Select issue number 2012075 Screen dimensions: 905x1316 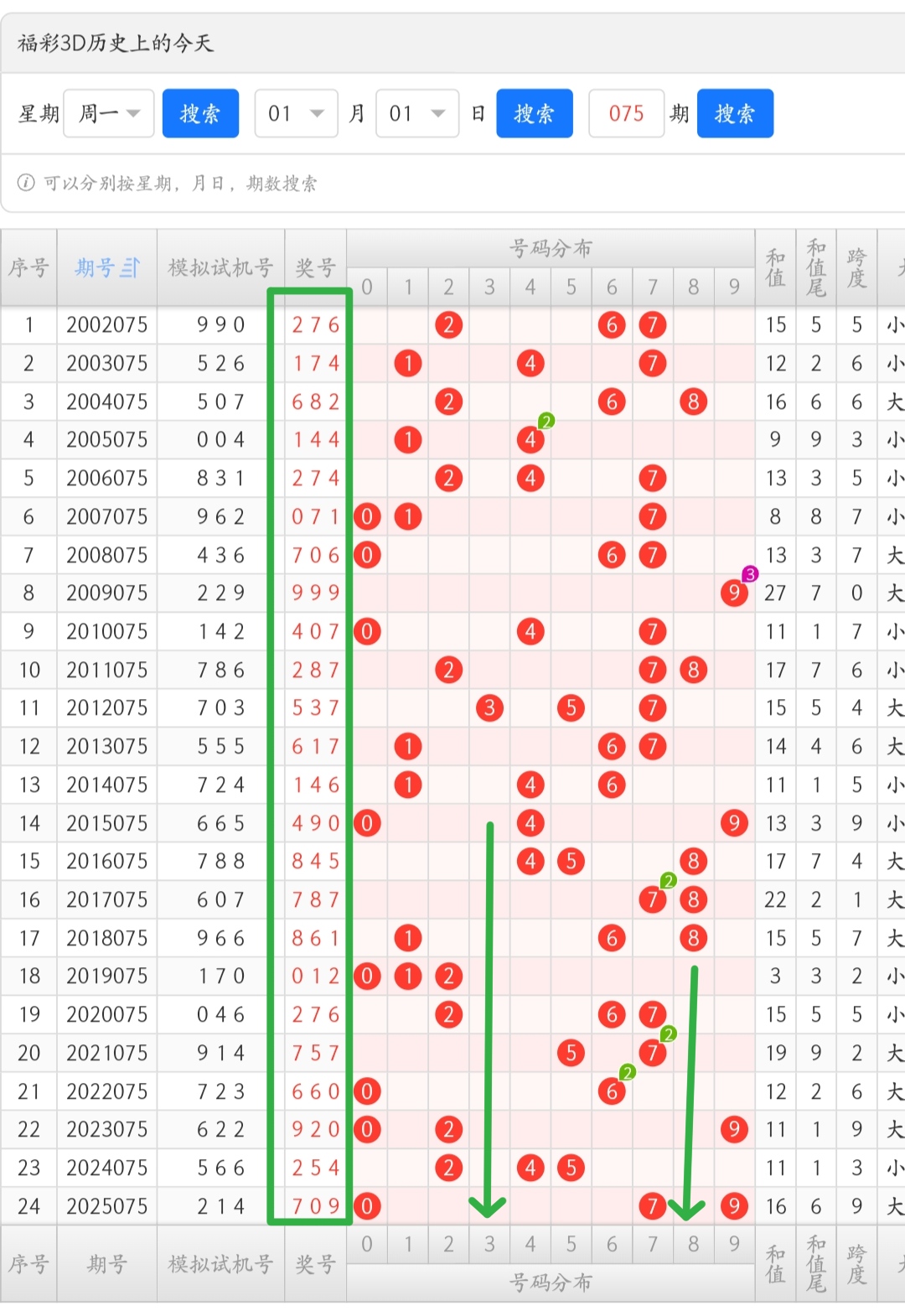click(107, 707)
